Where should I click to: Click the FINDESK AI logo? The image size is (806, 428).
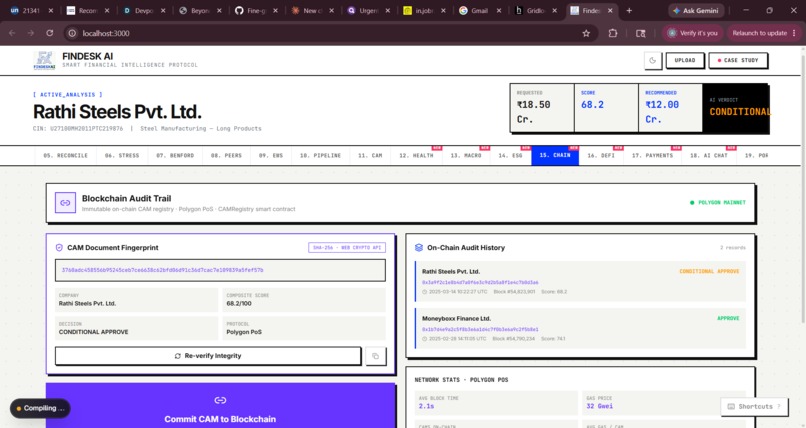[44, 60]
